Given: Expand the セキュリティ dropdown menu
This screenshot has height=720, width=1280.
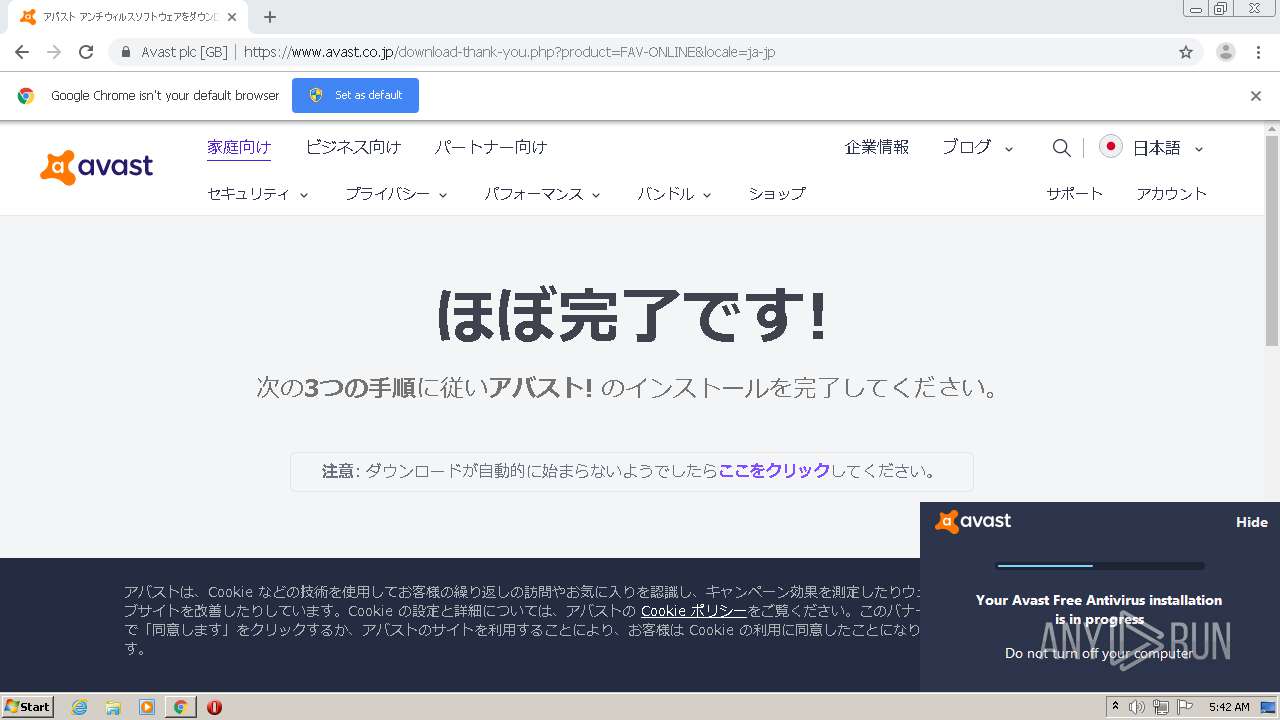Looking at the screenshot, I should pyautogui.click(x=258, y=194).
